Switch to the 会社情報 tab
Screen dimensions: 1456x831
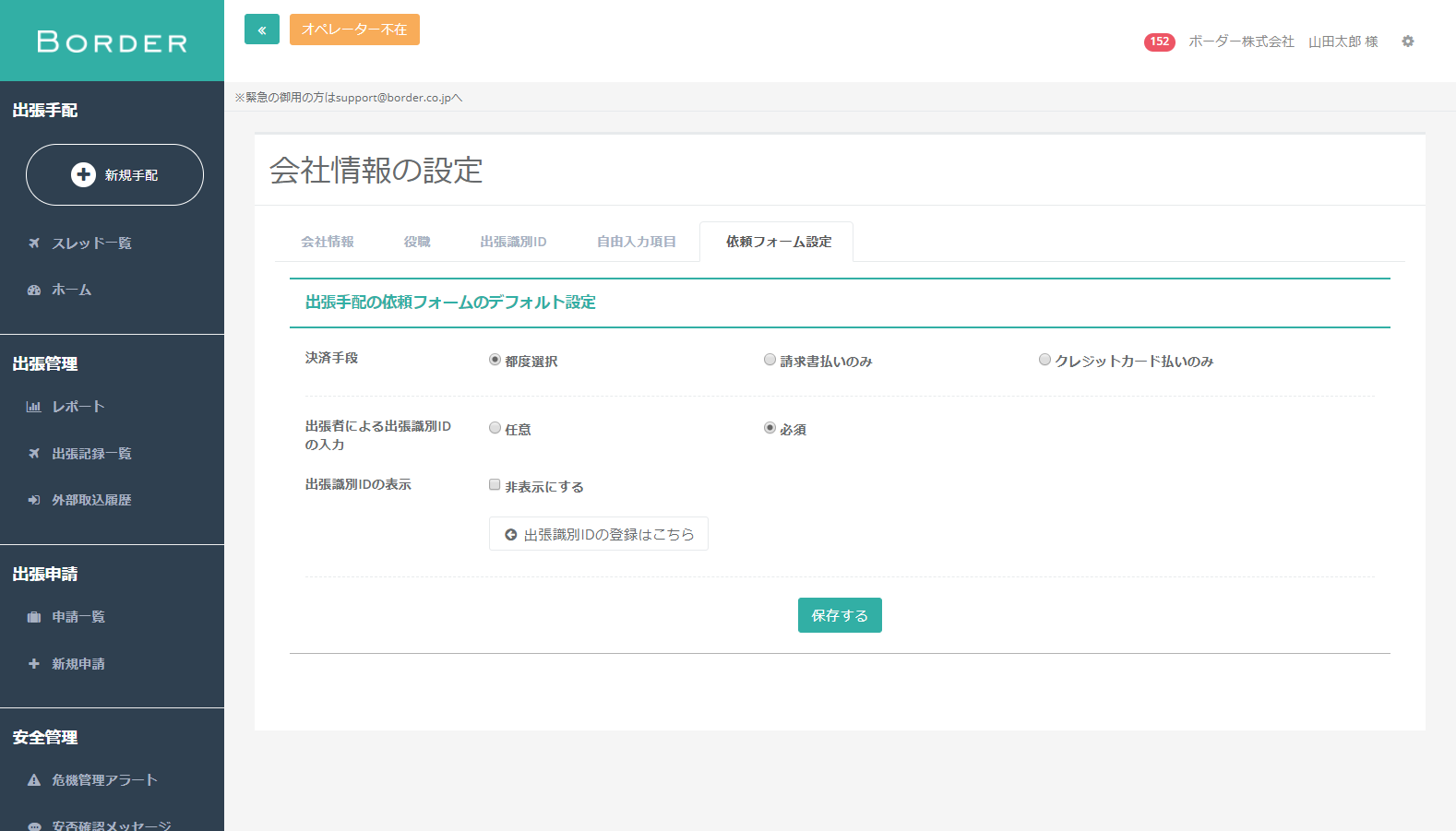point(328,242)
